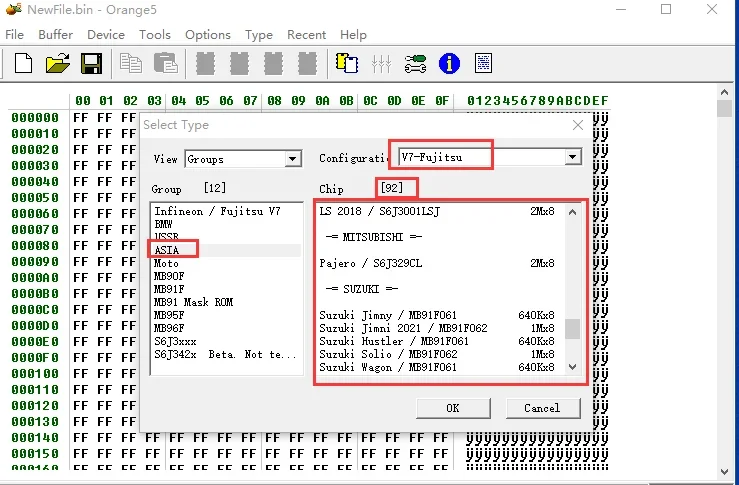Open the blue info icon
This screenshot has height=485, width=739.
449,63
